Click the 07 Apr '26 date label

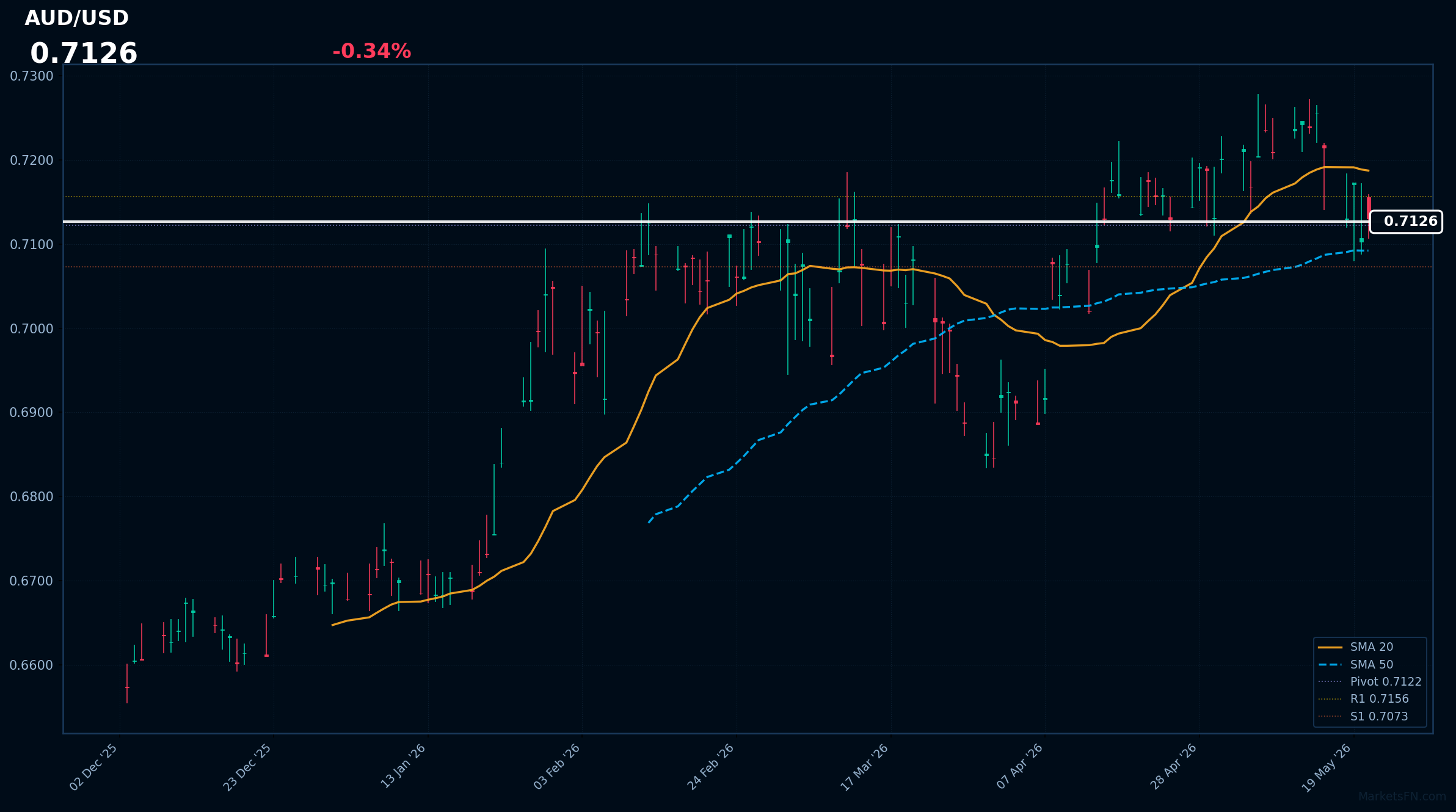click(1020, 767)
